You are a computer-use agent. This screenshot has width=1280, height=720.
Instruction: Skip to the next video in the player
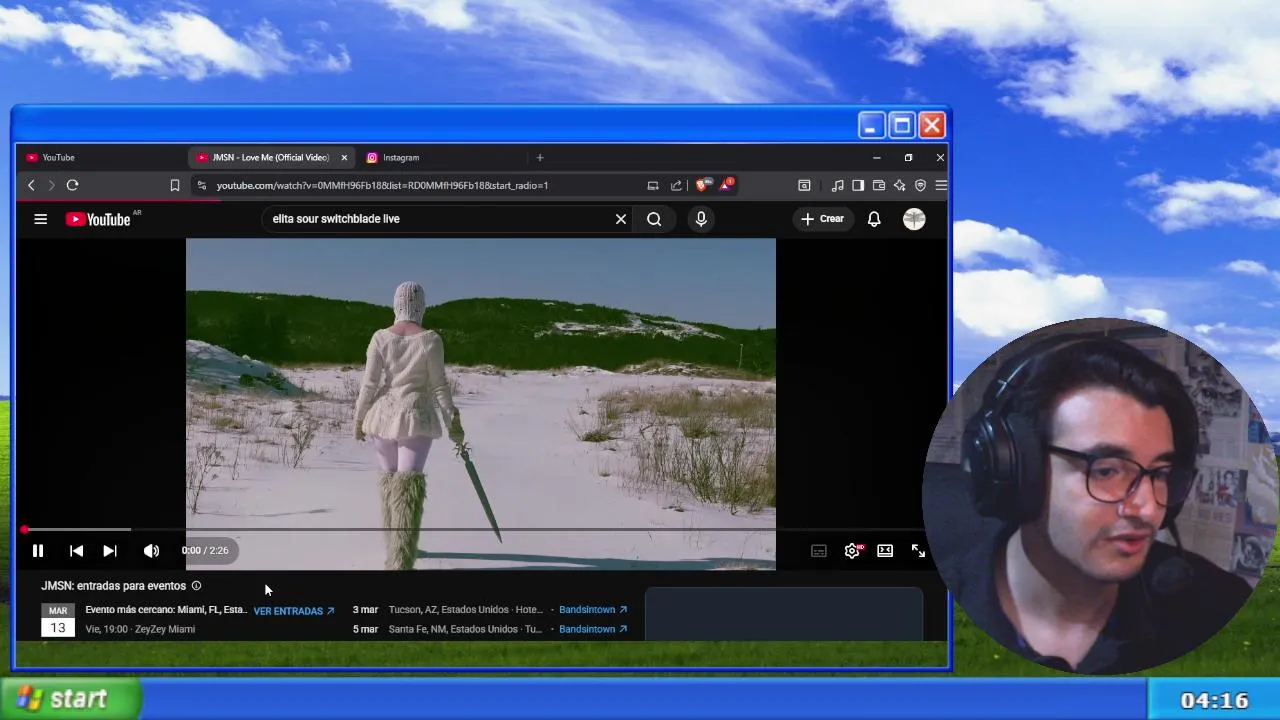click(110, 551)
